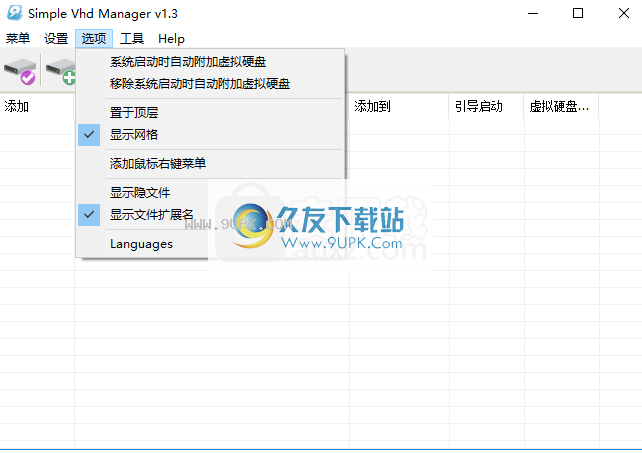Sort by 引导启动 column header
This screenshot has width=642, height=453.
486,106
